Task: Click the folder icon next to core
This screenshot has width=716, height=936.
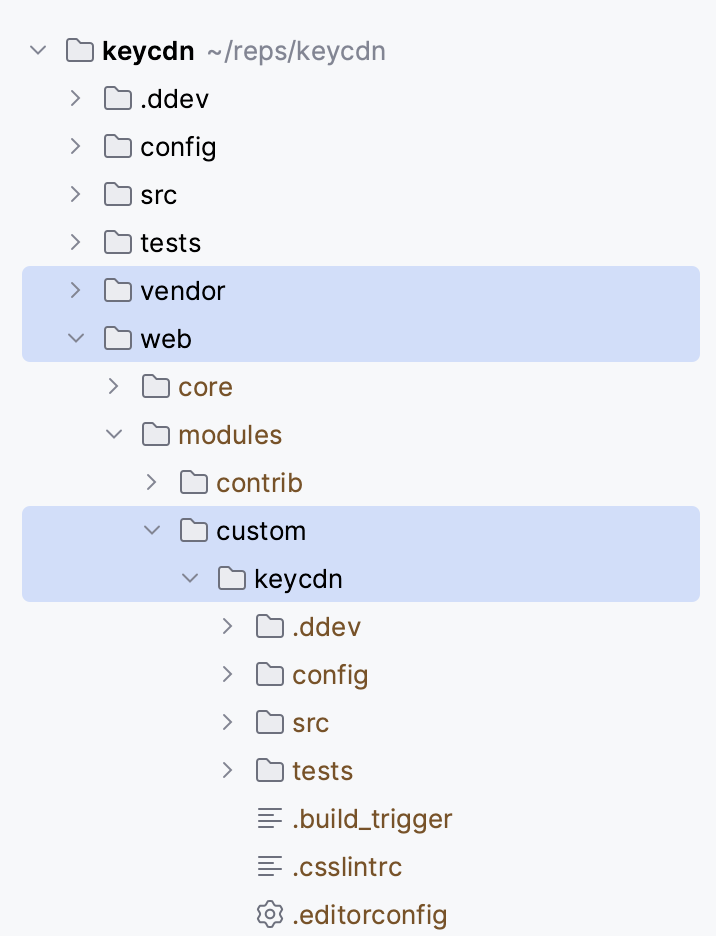Action: [156, 387]
